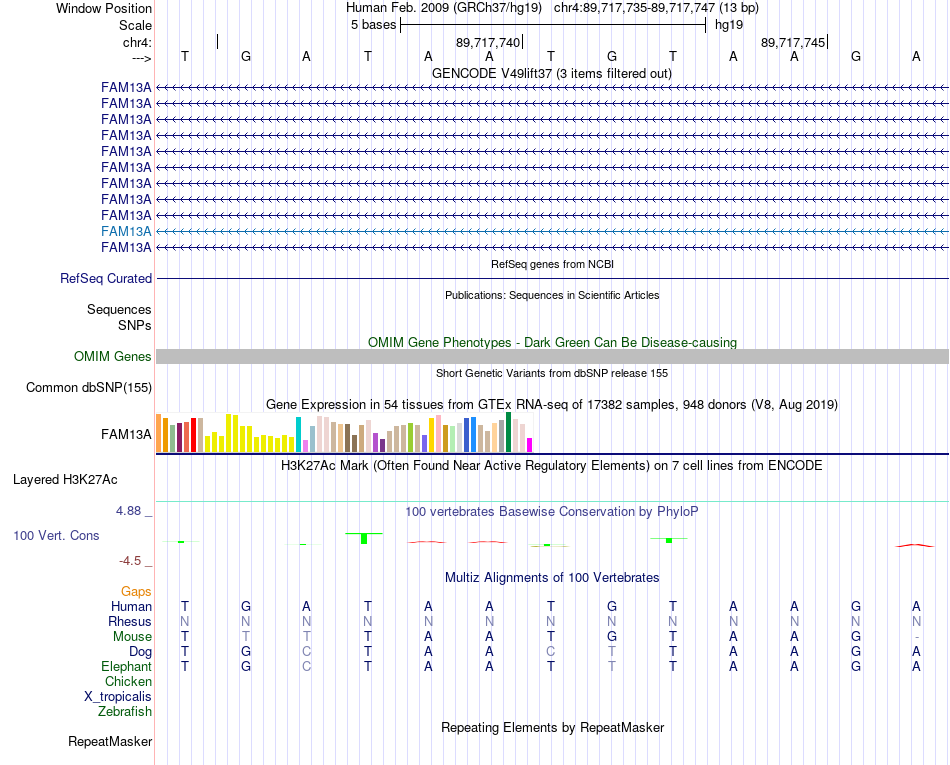Open the RefSeq Curated track label
The height and width of the screenshot is (765, 950).
[106, 279]
